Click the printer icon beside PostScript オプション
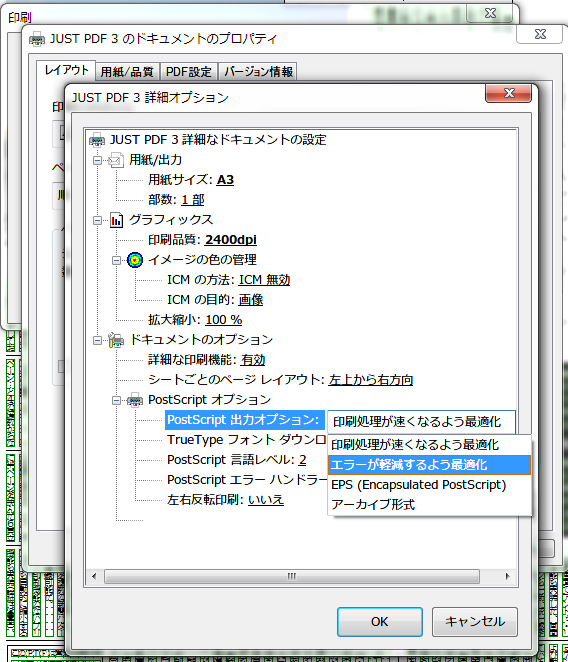The width and height of the screenshot is (568, 662). pyautogui.click(x=135, y=400)
